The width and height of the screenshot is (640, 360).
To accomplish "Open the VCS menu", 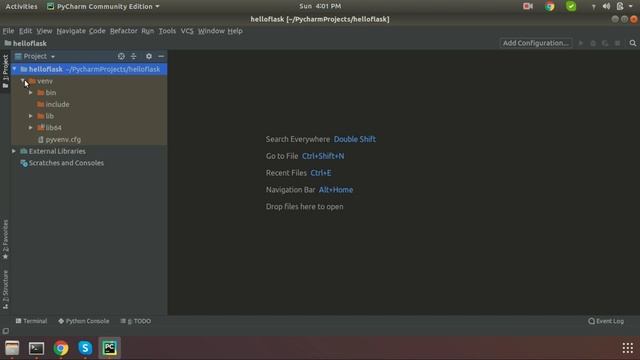I will [x=187, y=31].
